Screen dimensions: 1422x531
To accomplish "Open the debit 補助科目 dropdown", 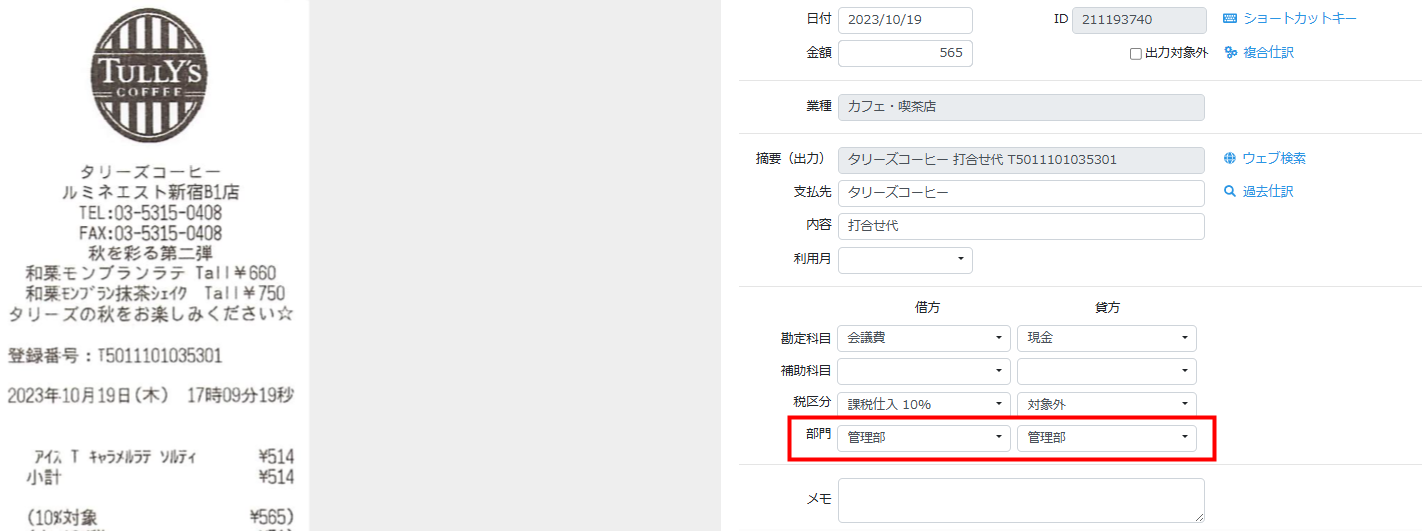I will (x=924, y=371).
